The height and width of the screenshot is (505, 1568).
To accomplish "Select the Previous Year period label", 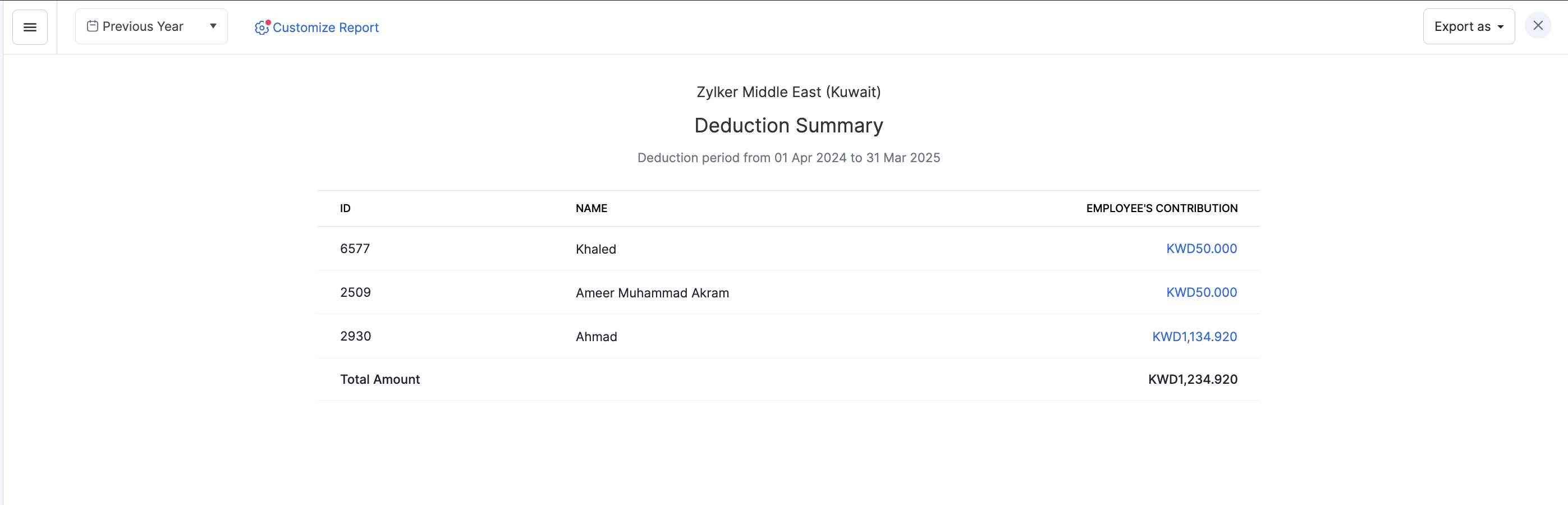I will click(x=143, y=26).
